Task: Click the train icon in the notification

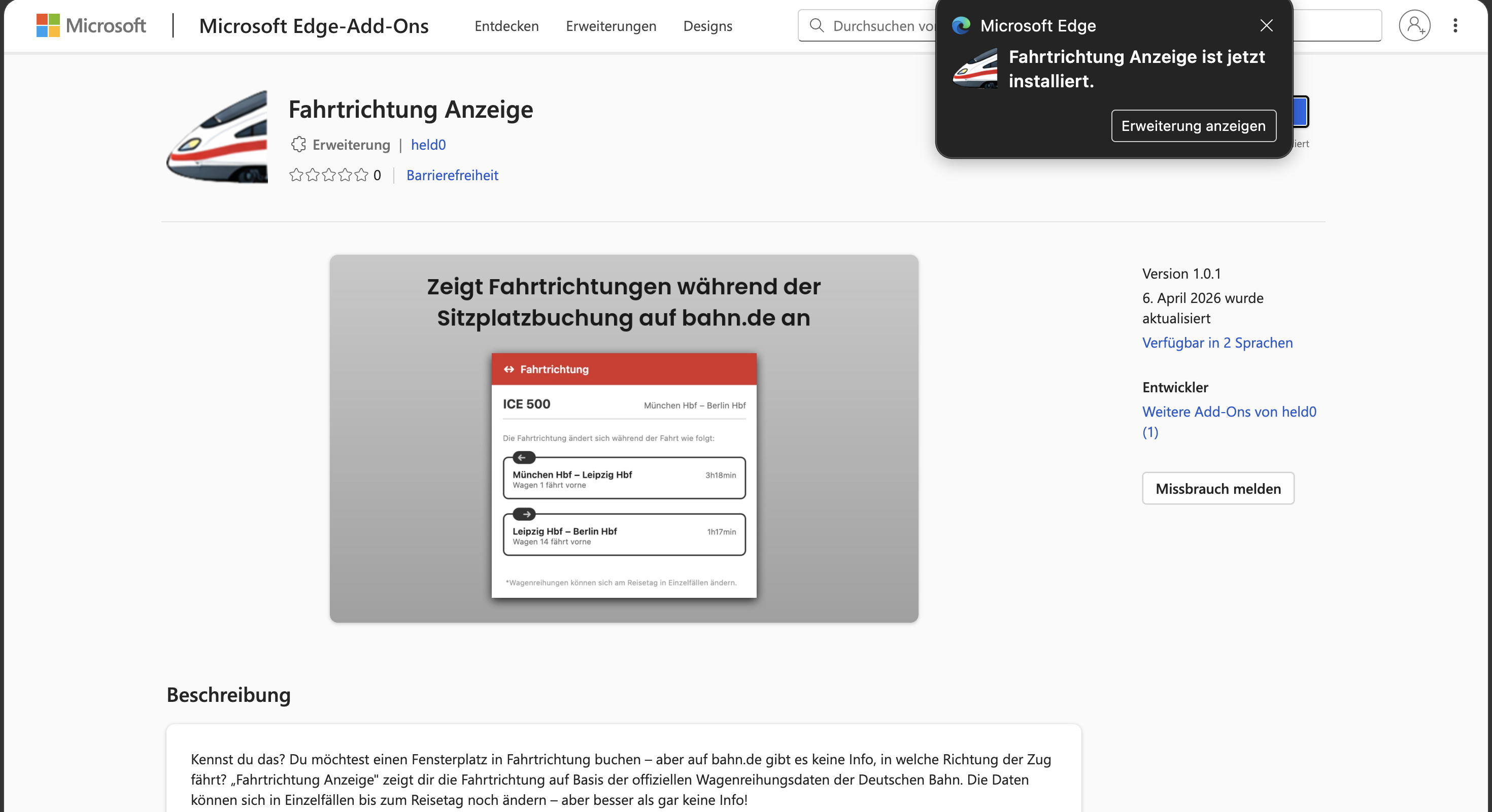Action: 975,69
